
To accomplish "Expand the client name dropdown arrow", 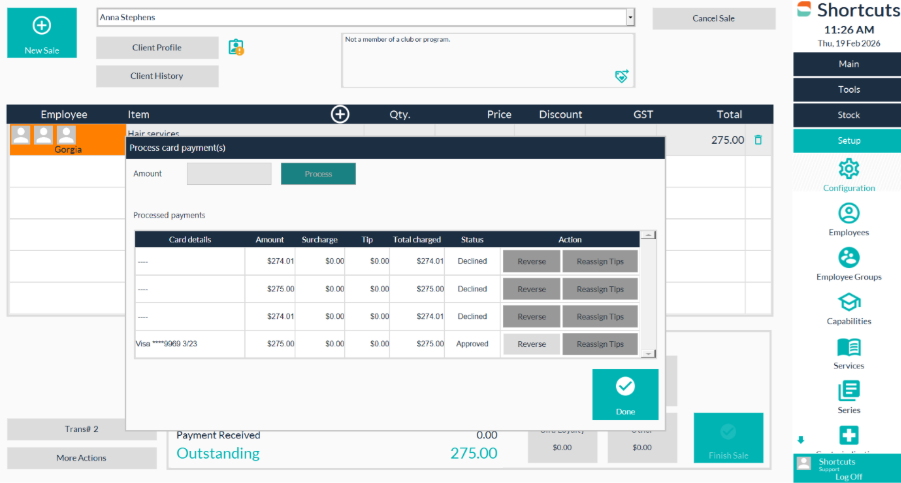I will (x=630, y=17).
